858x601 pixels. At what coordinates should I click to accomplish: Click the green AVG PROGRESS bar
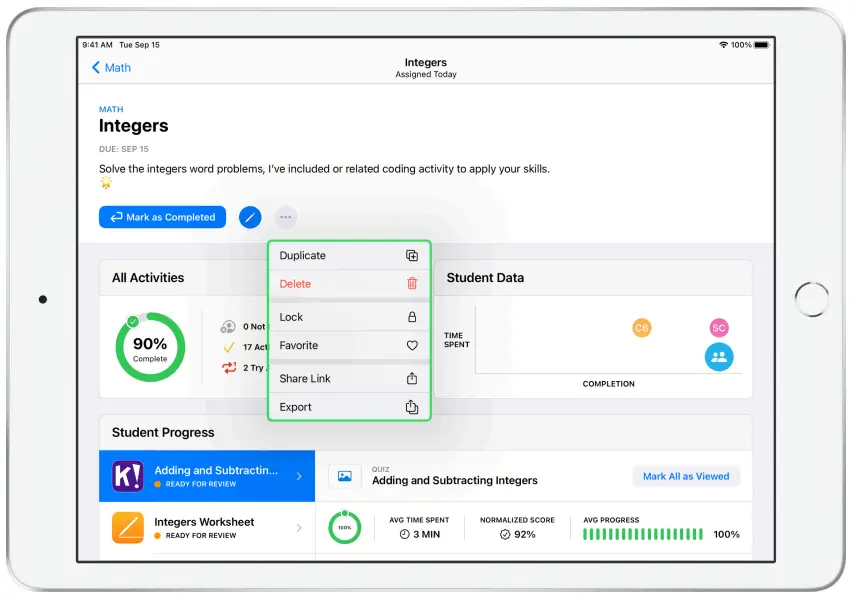click(643, 534)
